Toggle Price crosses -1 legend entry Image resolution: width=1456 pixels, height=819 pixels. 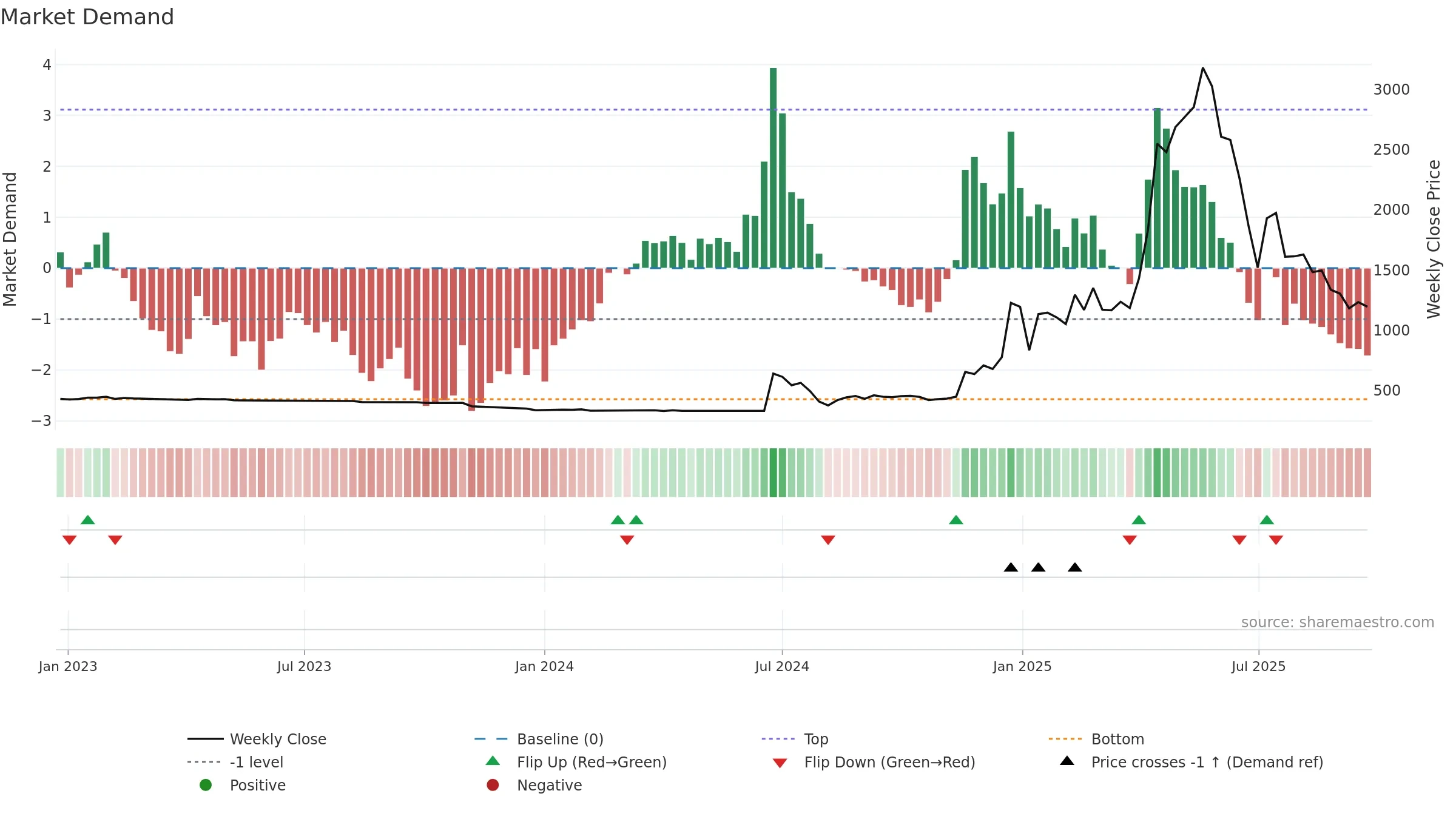(x=1191, y=762)
